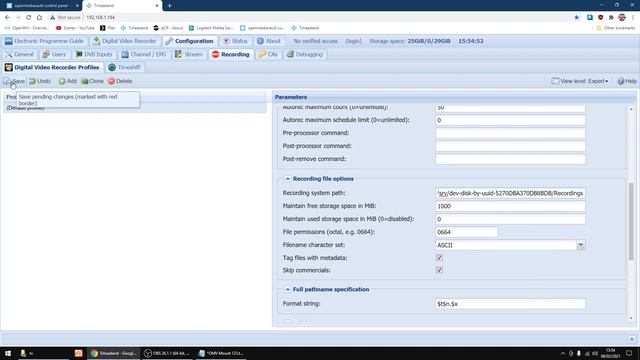Clone the selected profile

point(93,81)
